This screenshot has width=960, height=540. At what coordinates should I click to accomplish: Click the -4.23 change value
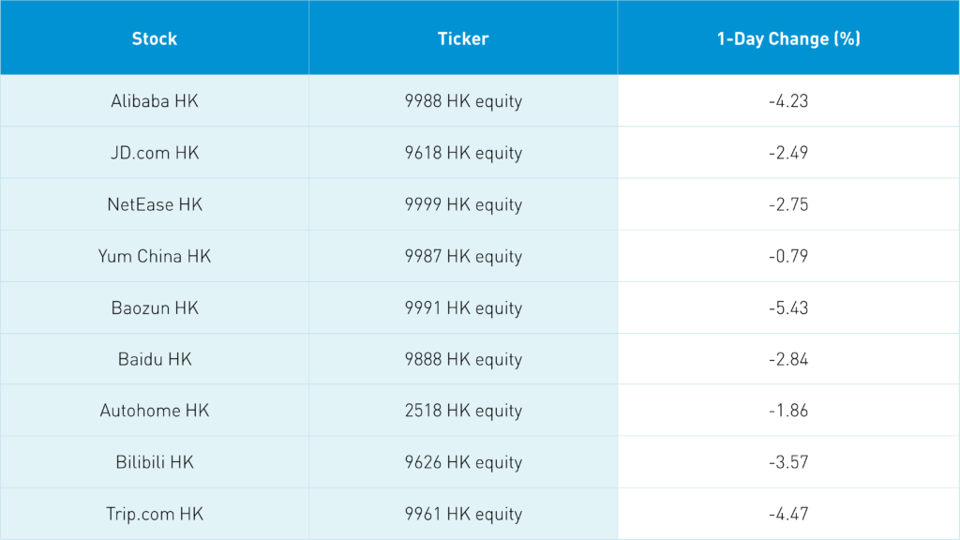click(788, 101)
